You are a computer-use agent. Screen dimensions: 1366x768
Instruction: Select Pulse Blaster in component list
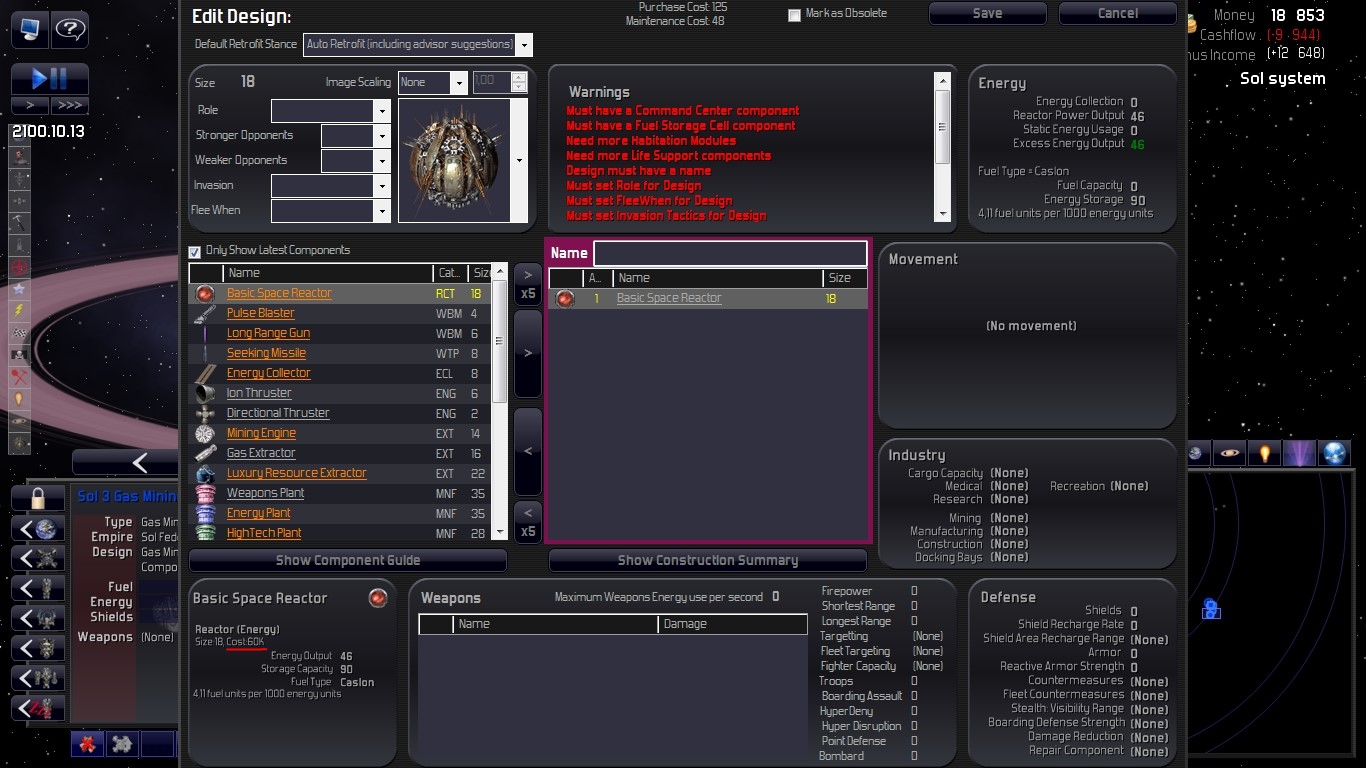pos(260,313)
